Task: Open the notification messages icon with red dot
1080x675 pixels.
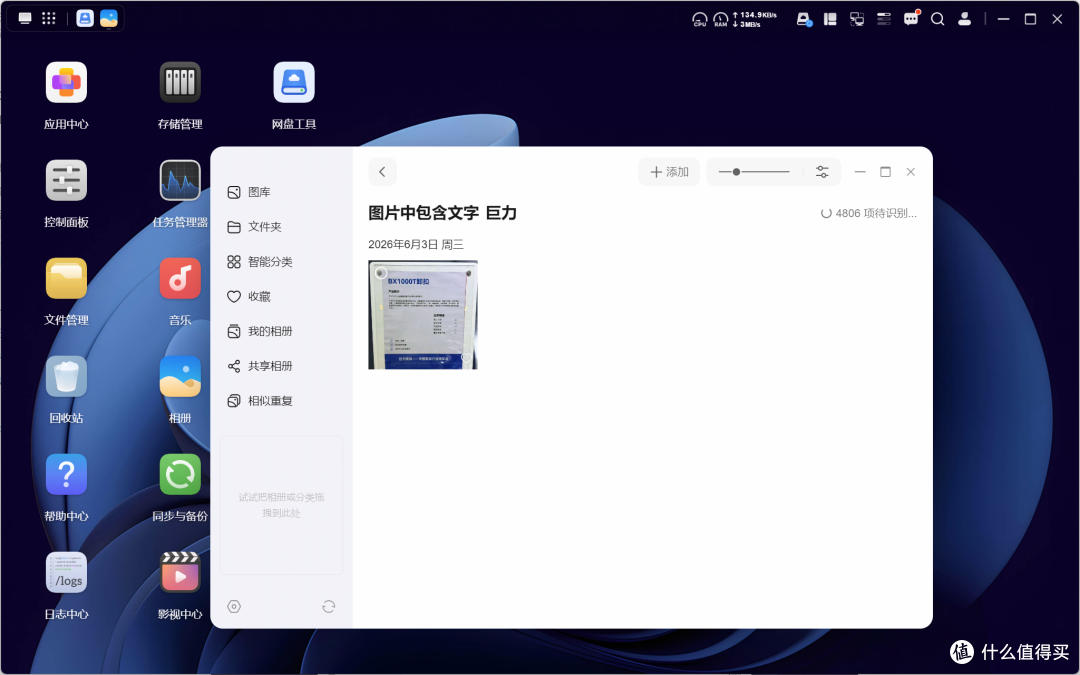Action: tap(911, 19)
